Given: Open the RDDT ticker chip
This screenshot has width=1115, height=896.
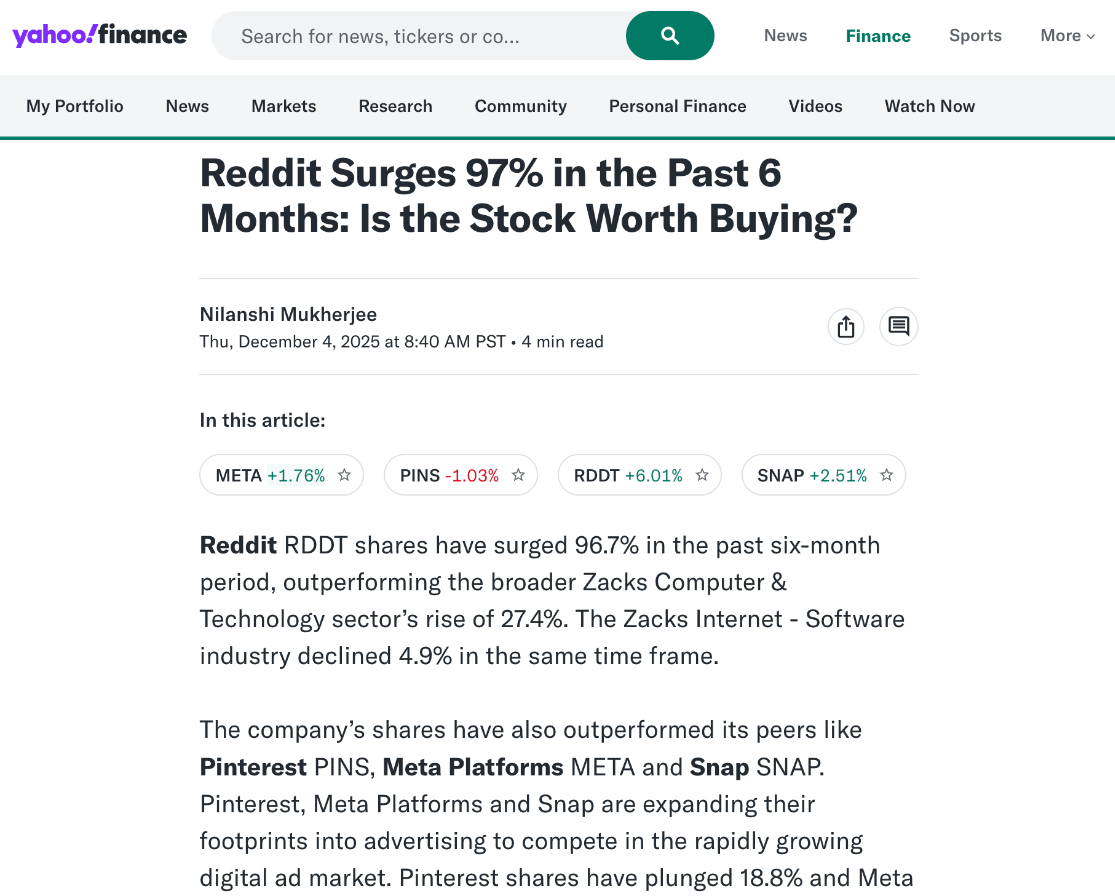Looking at the screenshot, I should point(628,476).
